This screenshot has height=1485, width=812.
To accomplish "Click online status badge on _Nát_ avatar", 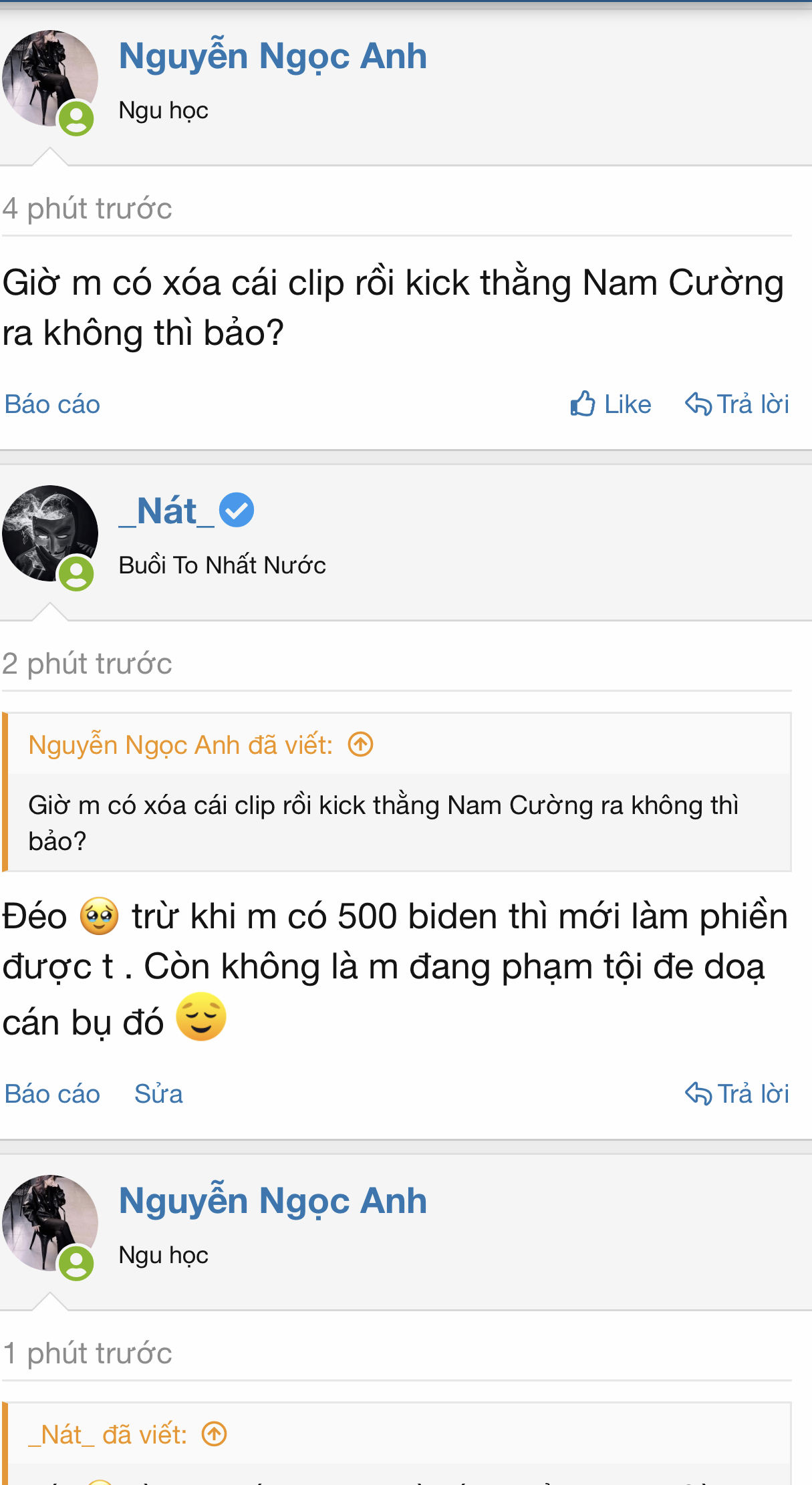I will (x=77, y=574).
